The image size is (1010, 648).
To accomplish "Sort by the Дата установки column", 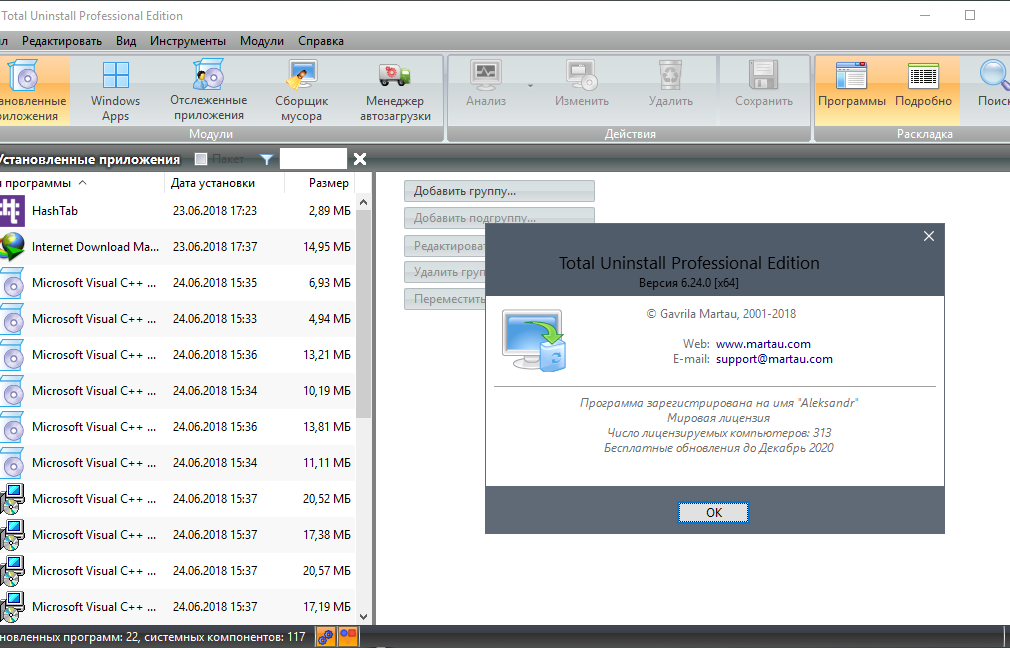I will tap(224, 183).
